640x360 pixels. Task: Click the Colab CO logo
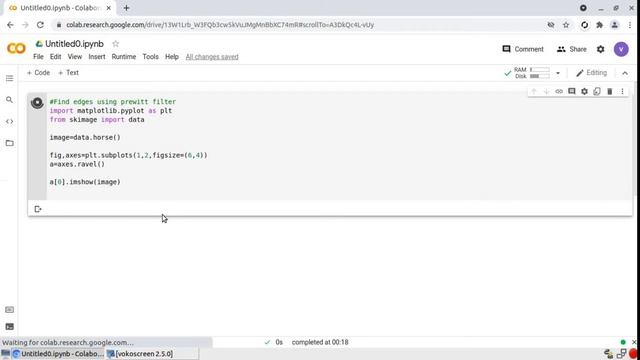[x=16, y=49]
